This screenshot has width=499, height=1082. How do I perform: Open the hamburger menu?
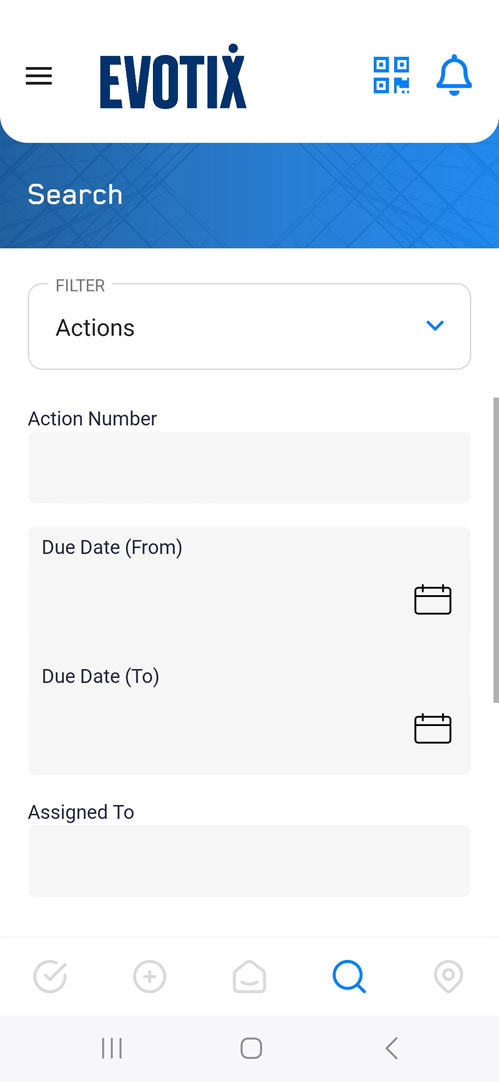(39, 76)
